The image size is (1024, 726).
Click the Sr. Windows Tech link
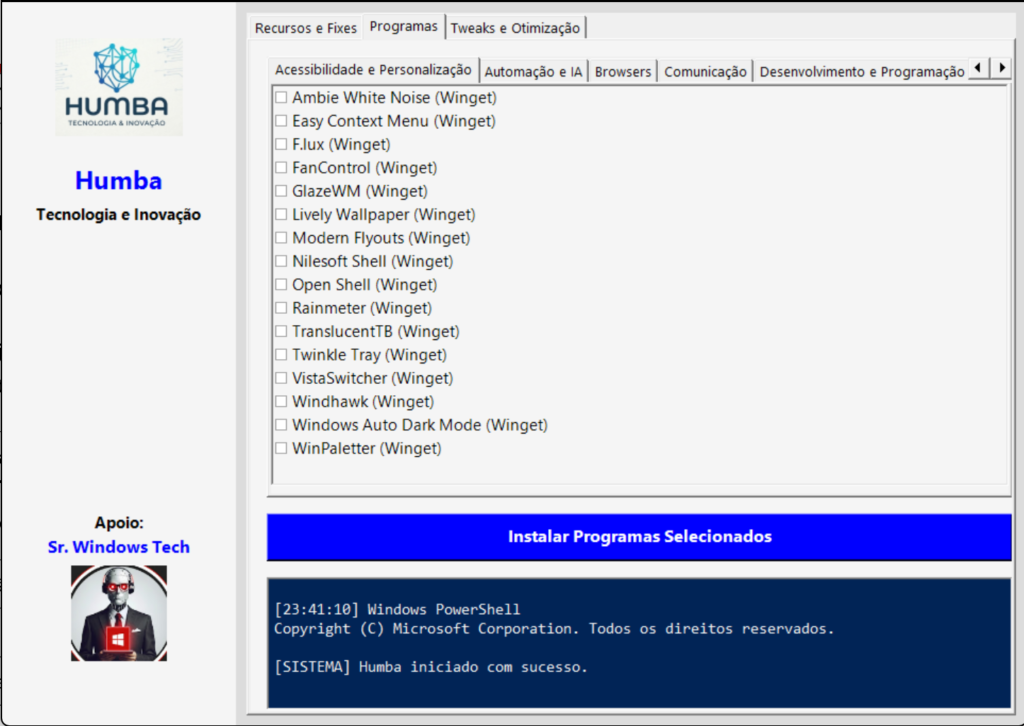(x=119, y=547)
